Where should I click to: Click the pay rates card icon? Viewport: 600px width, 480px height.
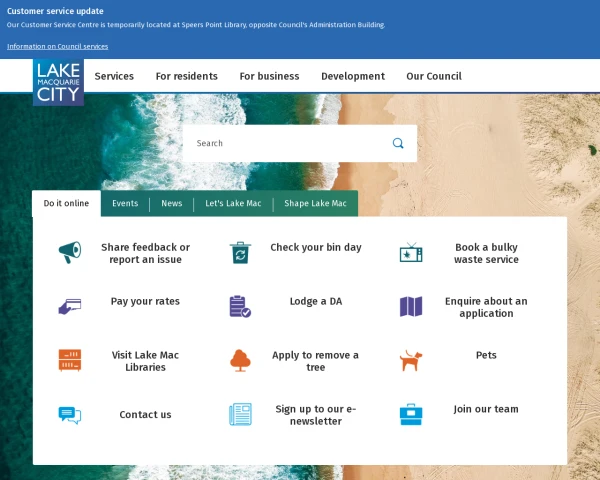point(69,306)
